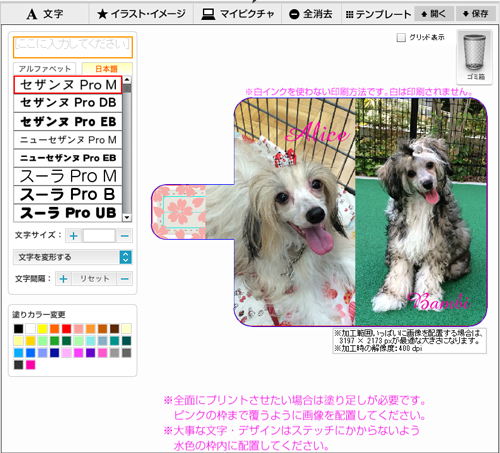
Task: Open the マイピクチャ tab
Action: (x=237, y=14)
